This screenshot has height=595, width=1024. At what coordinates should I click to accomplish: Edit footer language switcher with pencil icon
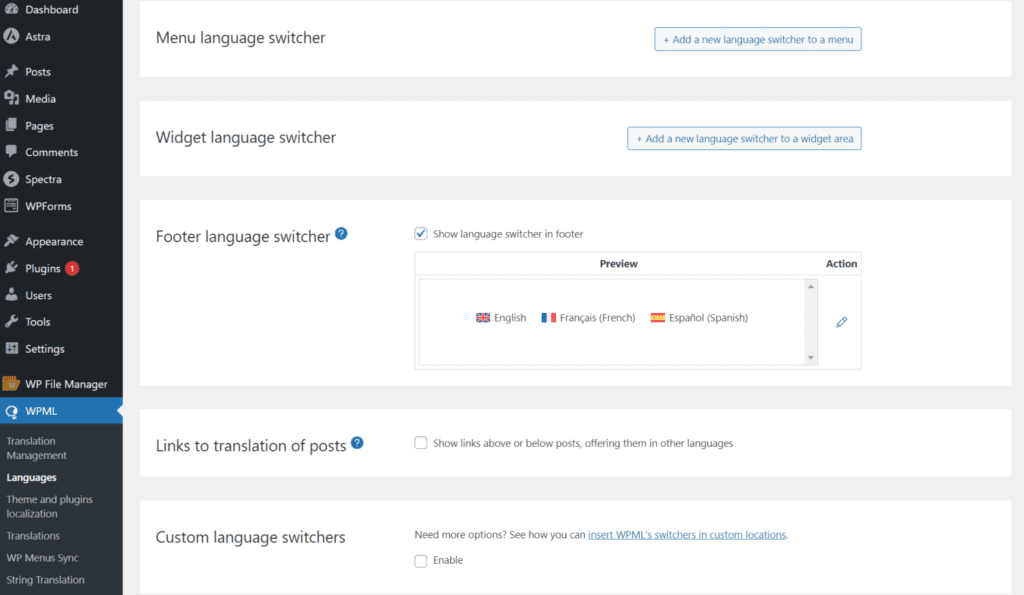click(842, 322)
